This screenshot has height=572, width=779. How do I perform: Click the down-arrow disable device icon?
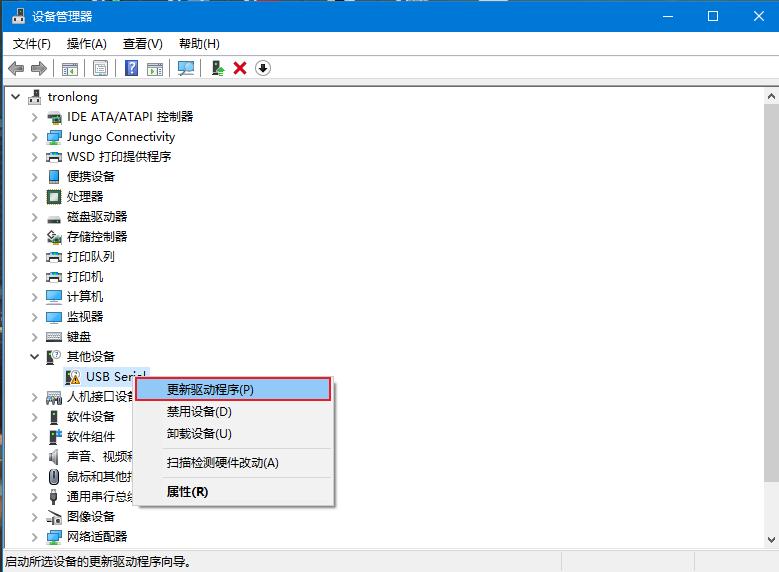263,68
